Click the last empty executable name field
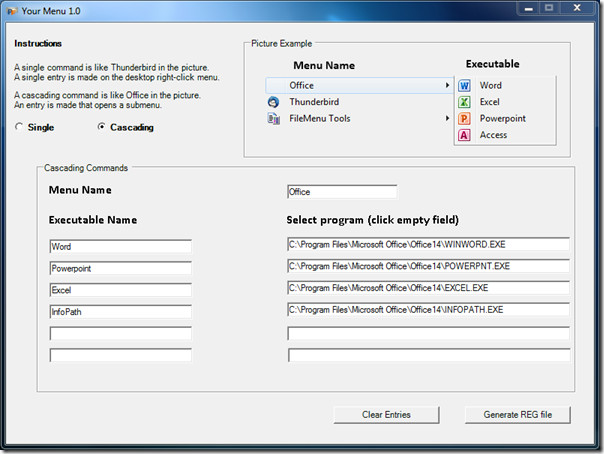 [121, 355]
